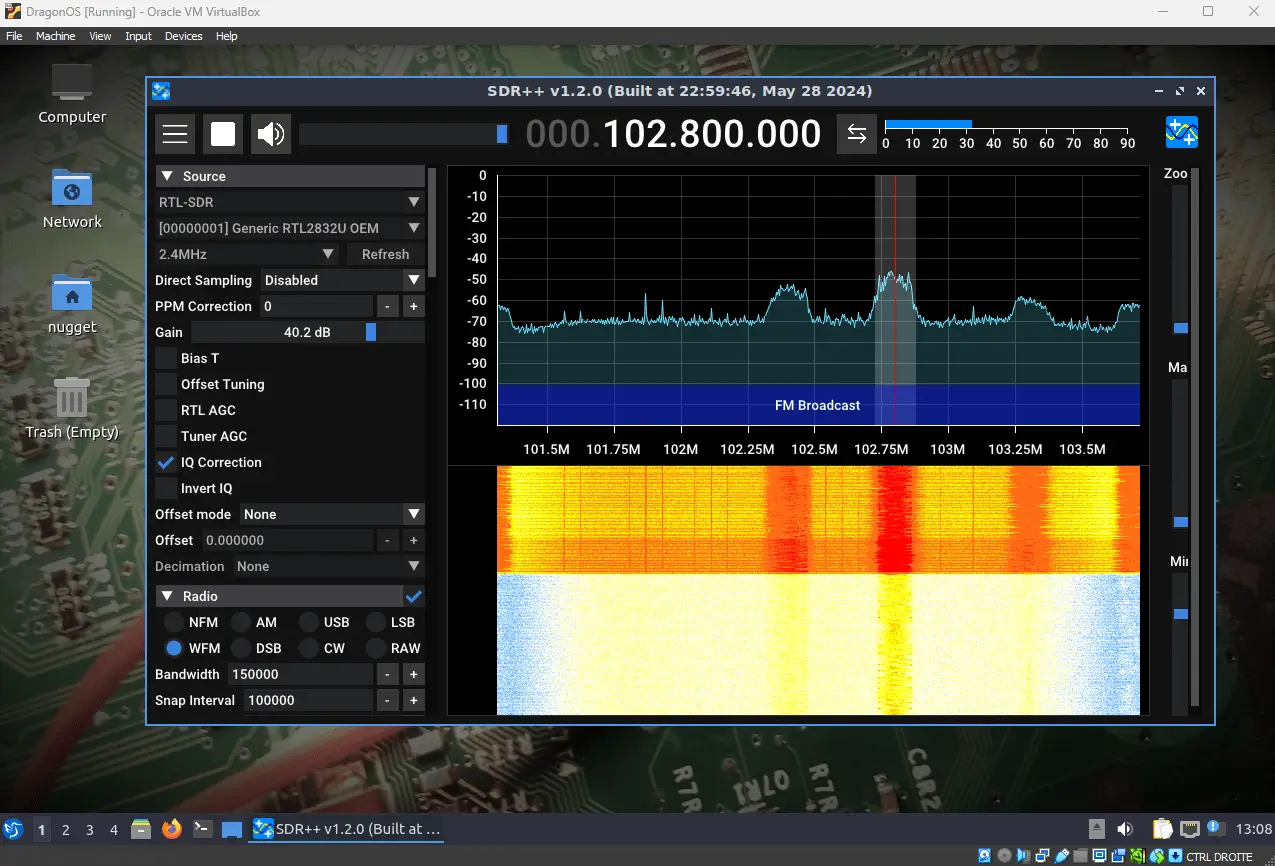Open the SDR++ side menu via hamburger icon

(175, 133)
